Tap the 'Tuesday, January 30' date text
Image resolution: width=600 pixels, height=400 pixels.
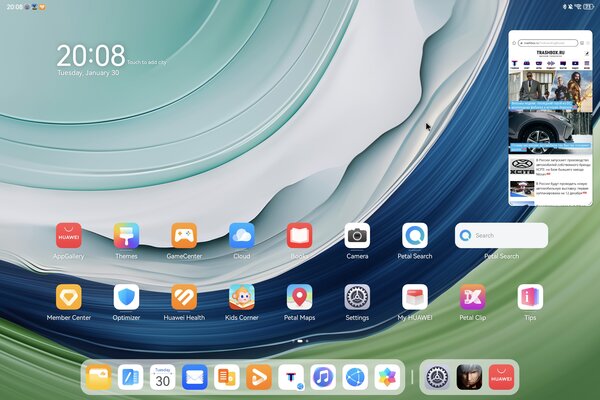coord(88,73)
